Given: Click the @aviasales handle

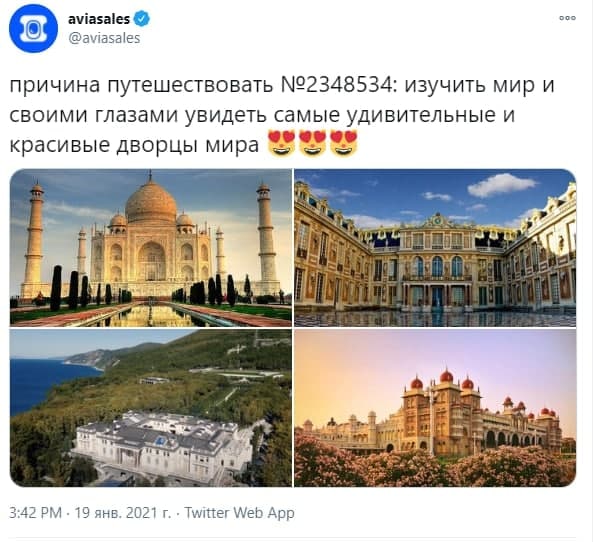Looking at the screenshot, I should click(104, 38).
